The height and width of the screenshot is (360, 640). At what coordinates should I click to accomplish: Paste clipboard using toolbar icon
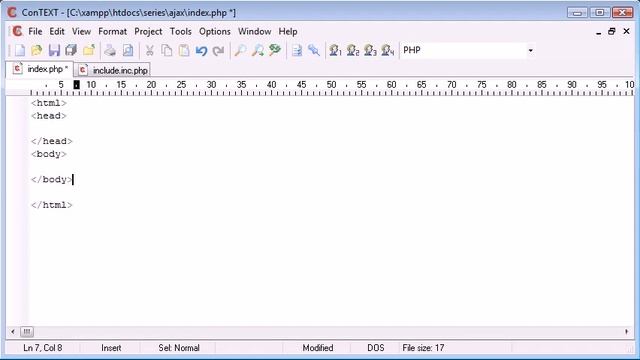click(x=184, y=51)
